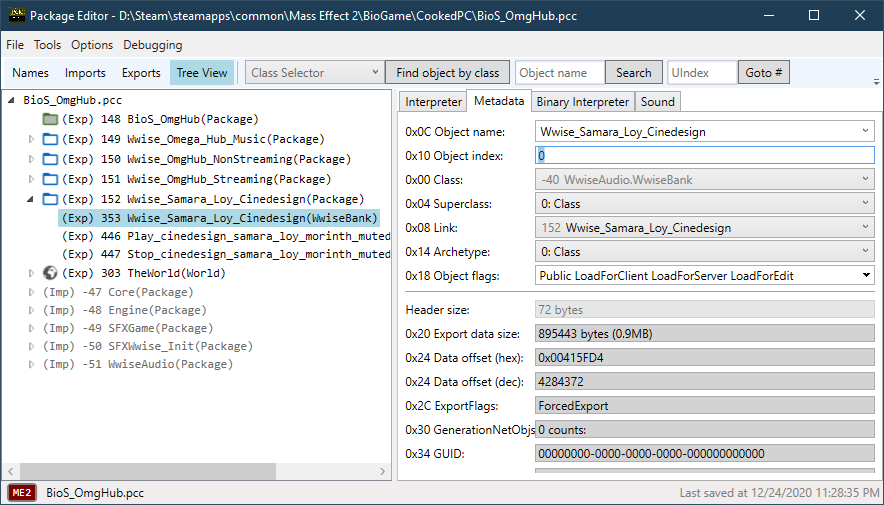The width and height of the screenshot is (884, 505).
Task: Switch to the Binary Interpreter tab
Action: coord(582,102)
